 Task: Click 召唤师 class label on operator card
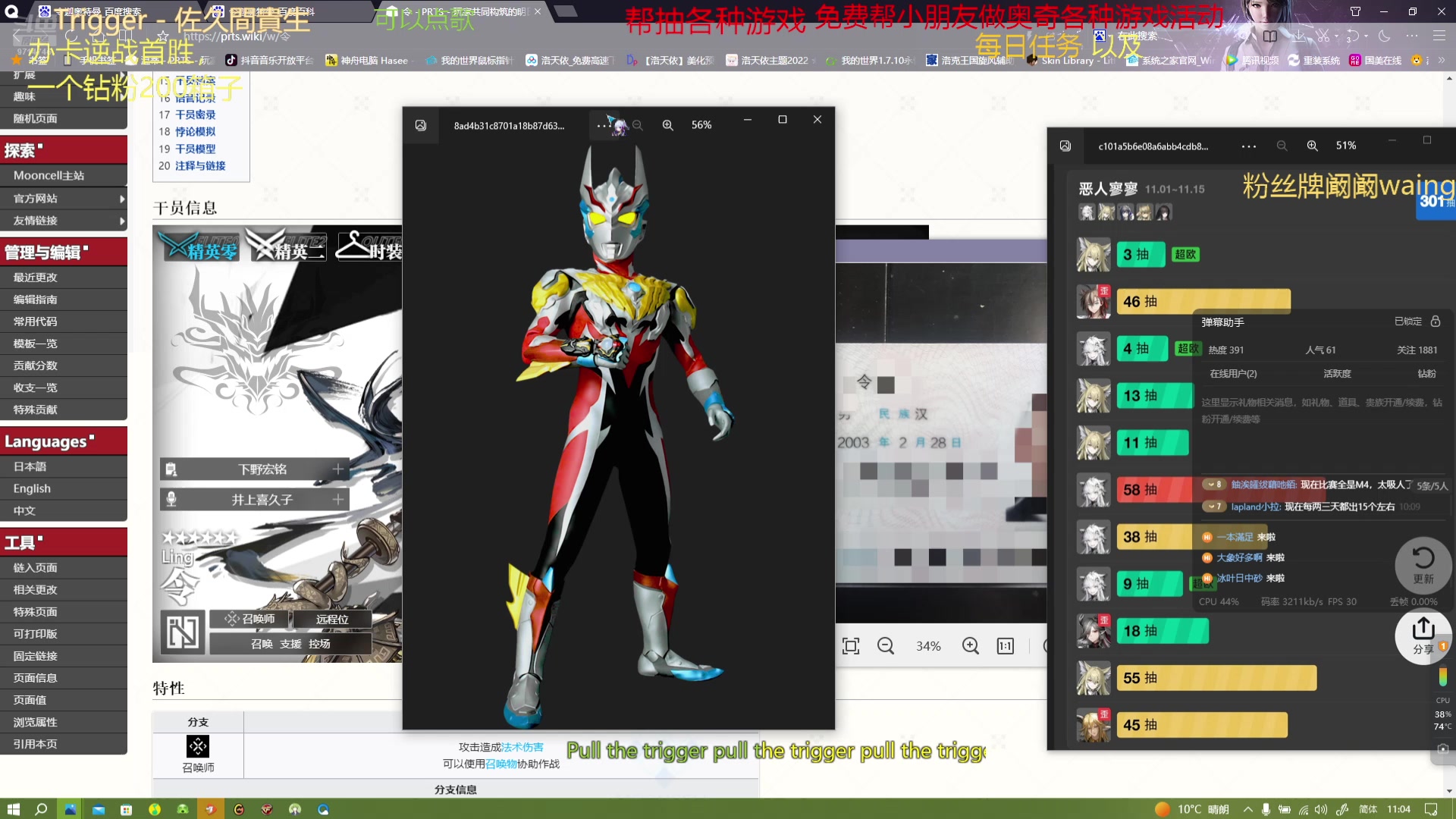250,620
